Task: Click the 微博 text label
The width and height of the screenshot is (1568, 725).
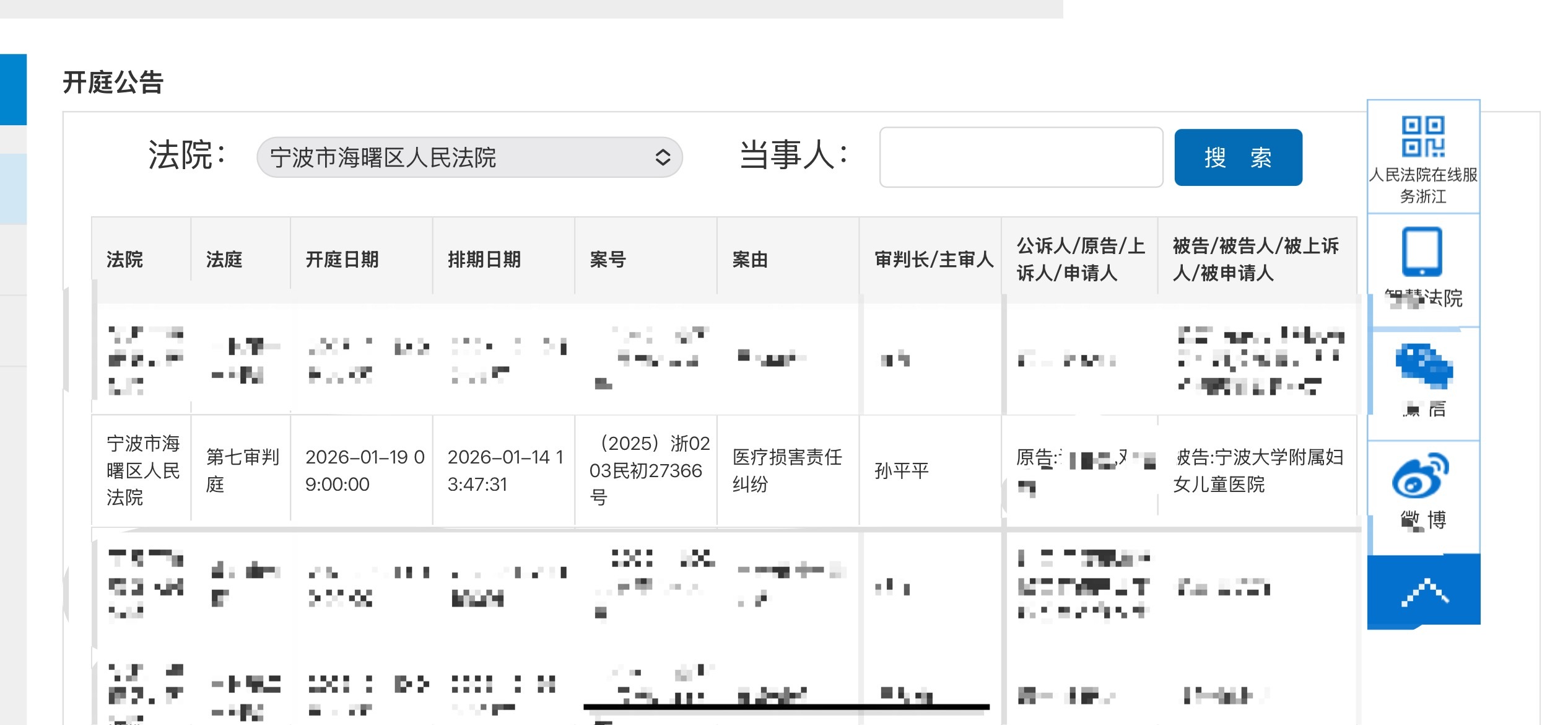Action: click(1423, 520)
